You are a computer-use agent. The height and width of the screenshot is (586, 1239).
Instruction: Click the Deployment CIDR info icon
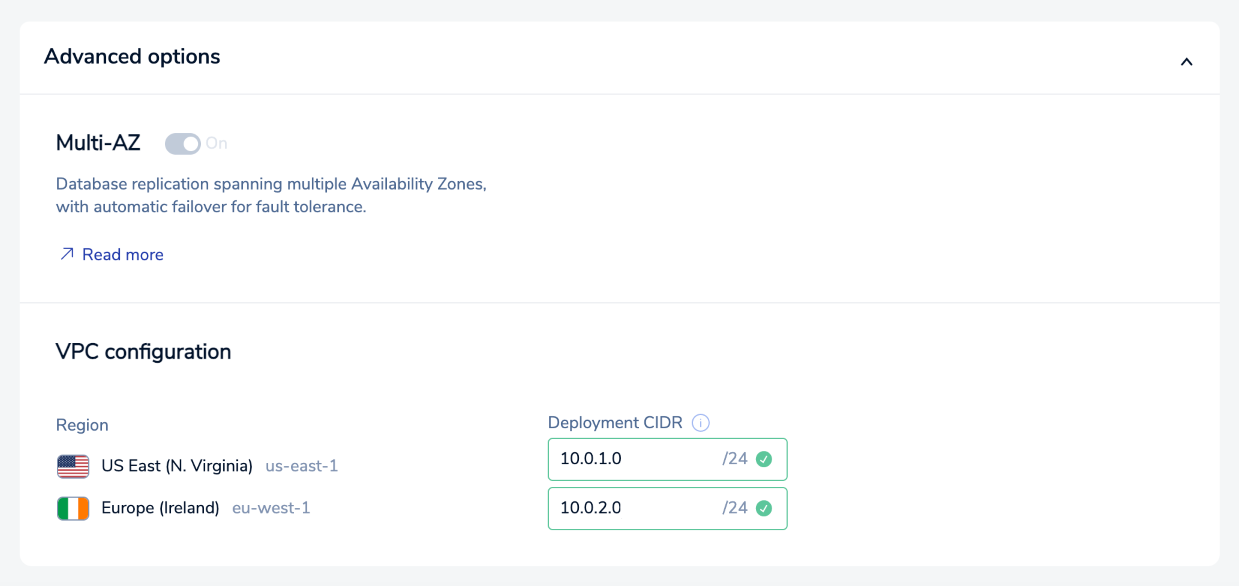(x=701, y=423)
